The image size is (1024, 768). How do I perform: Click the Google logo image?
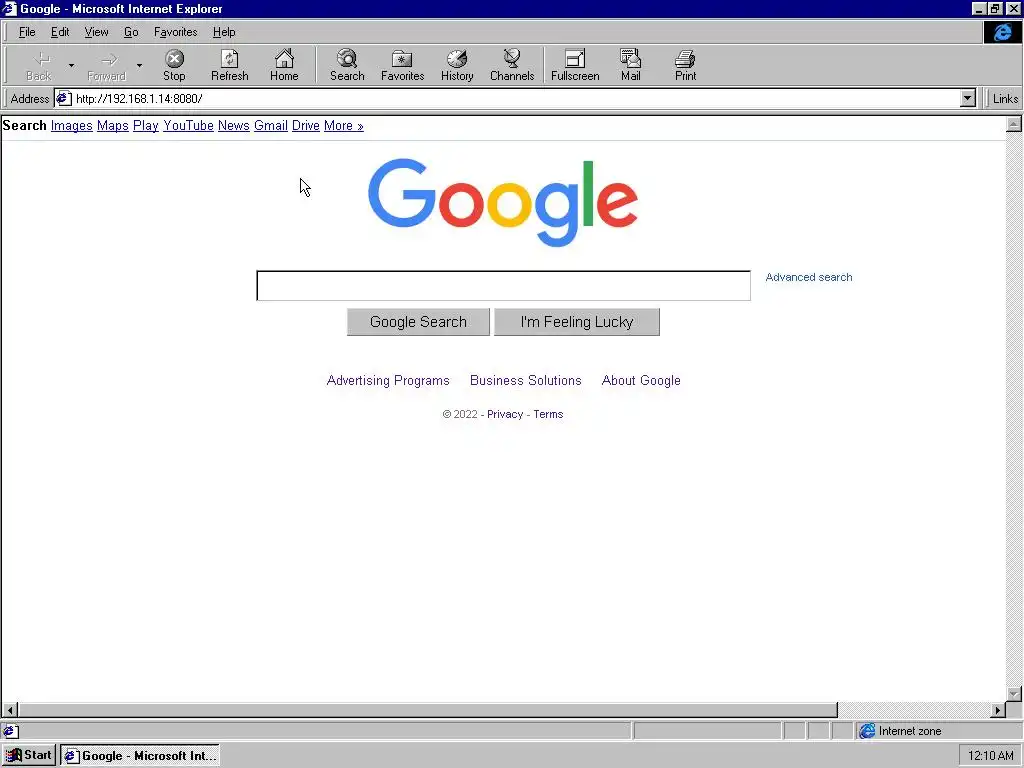coord(503,202)
